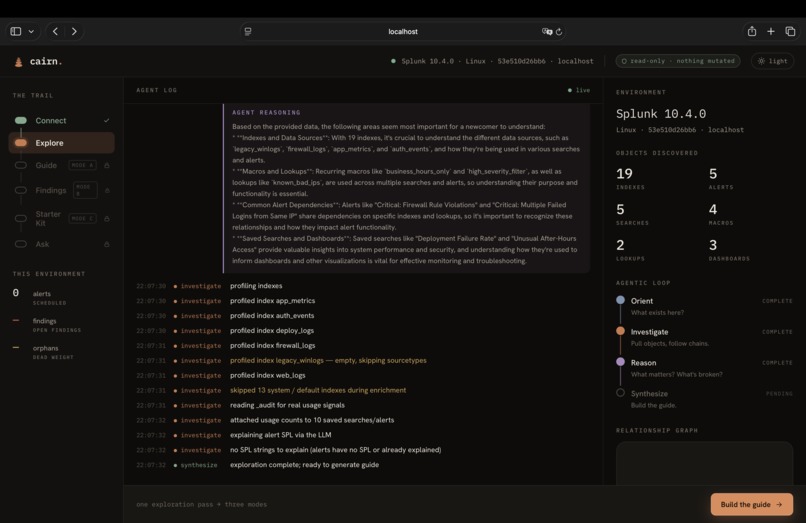Click the MODE C badge next to Starter Kit
This screenshot has width=806, height=523.
click(x=83, y=219)
